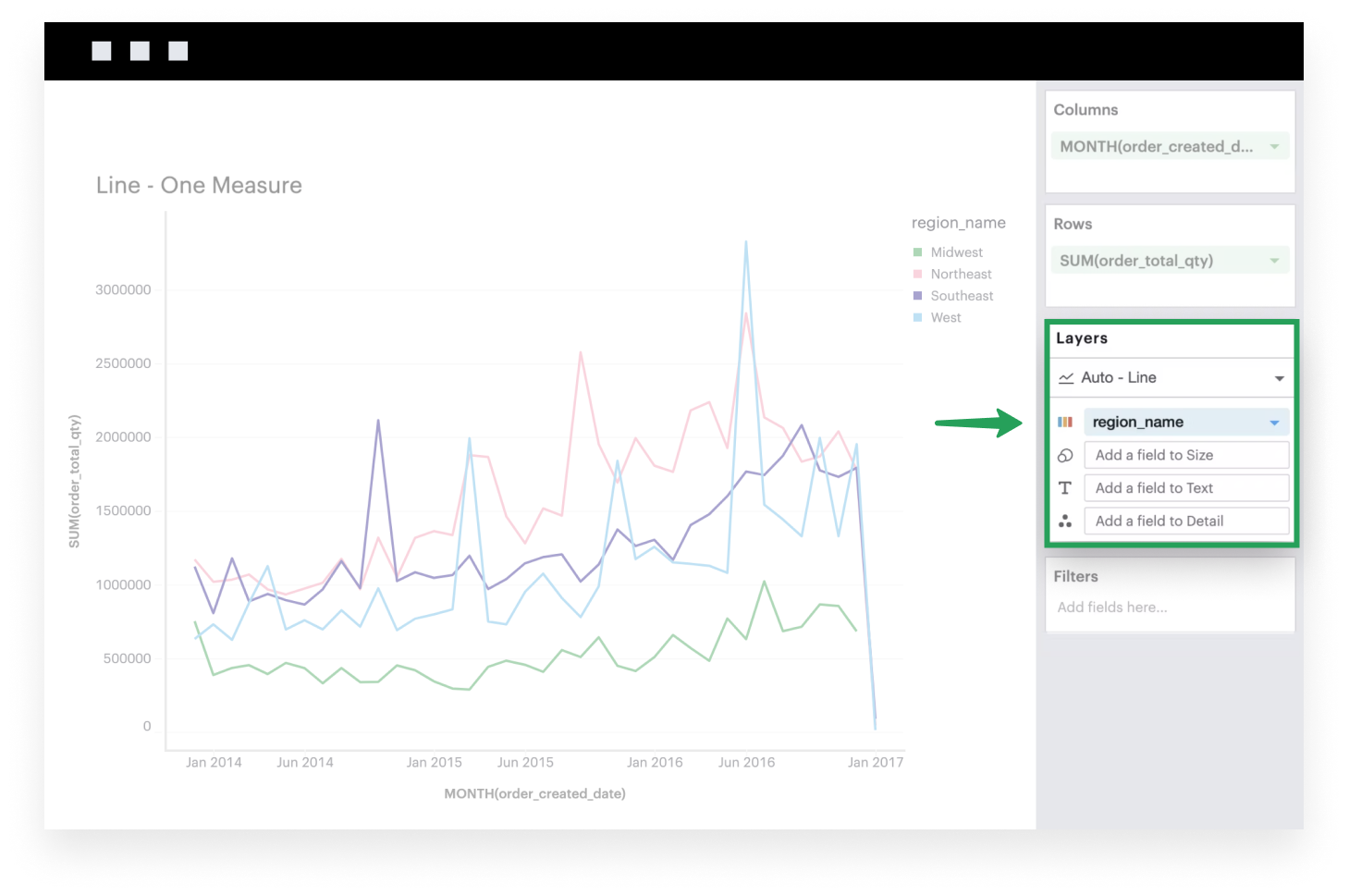Viewport: 1349px width, 896px height.
Task: Click the 'Add a field to Detail' box
Action: coord(1186,522)
